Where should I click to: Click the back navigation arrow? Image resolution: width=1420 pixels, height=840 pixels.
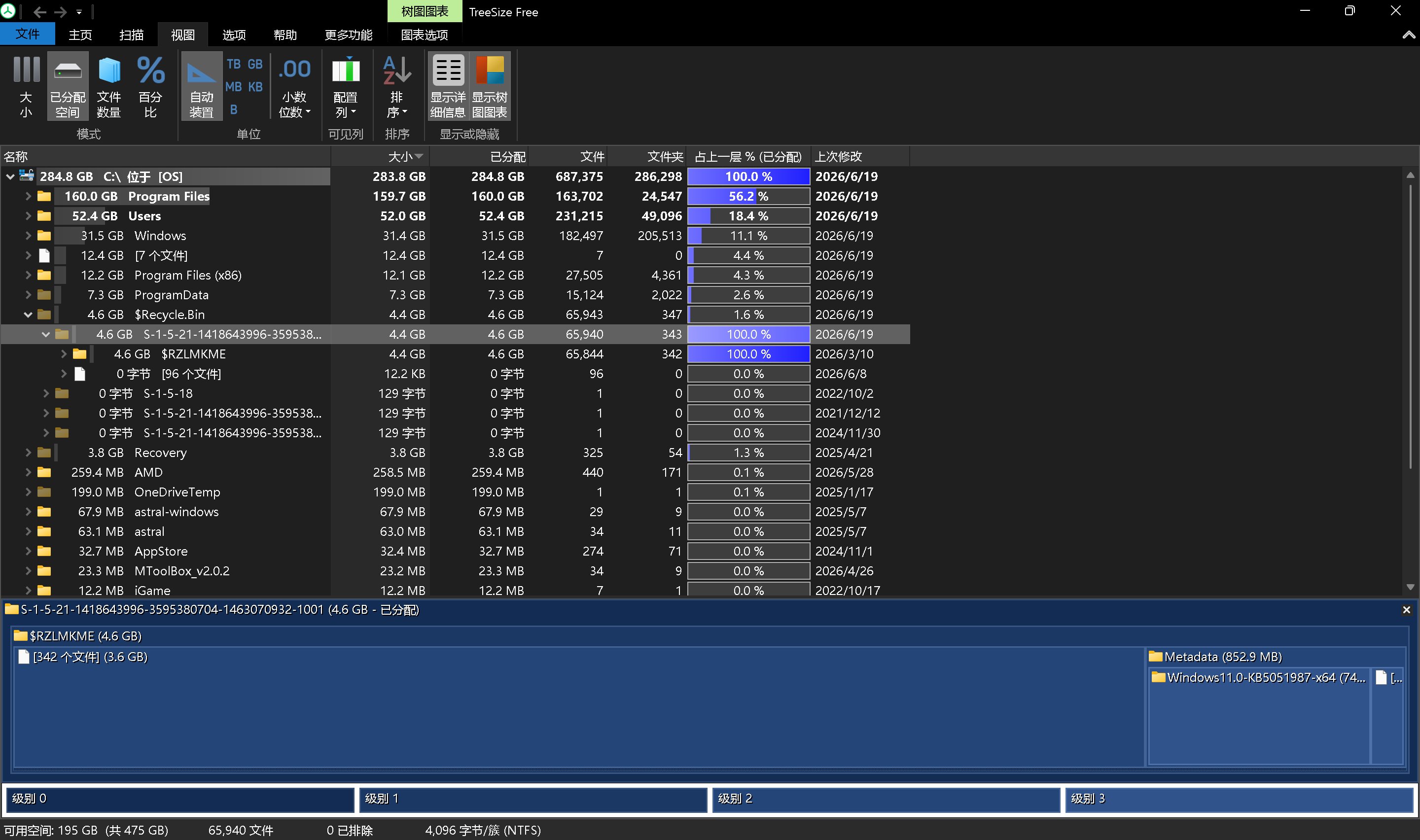(39, 11)
